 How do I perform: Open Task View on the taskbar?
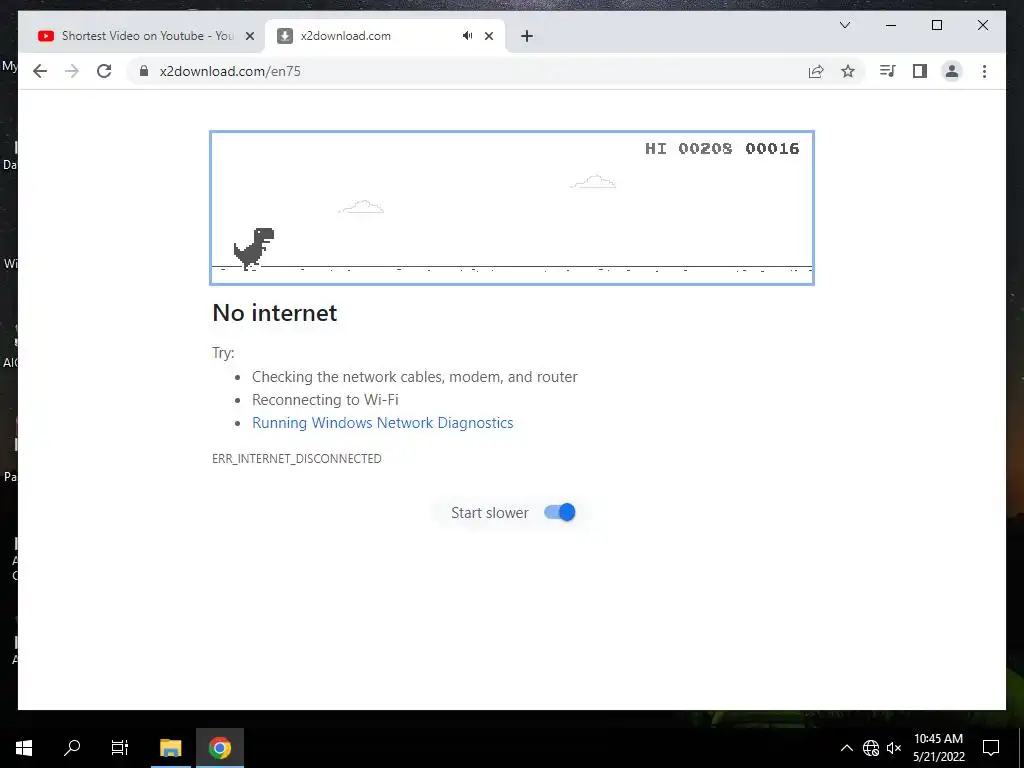coord(120,748)
